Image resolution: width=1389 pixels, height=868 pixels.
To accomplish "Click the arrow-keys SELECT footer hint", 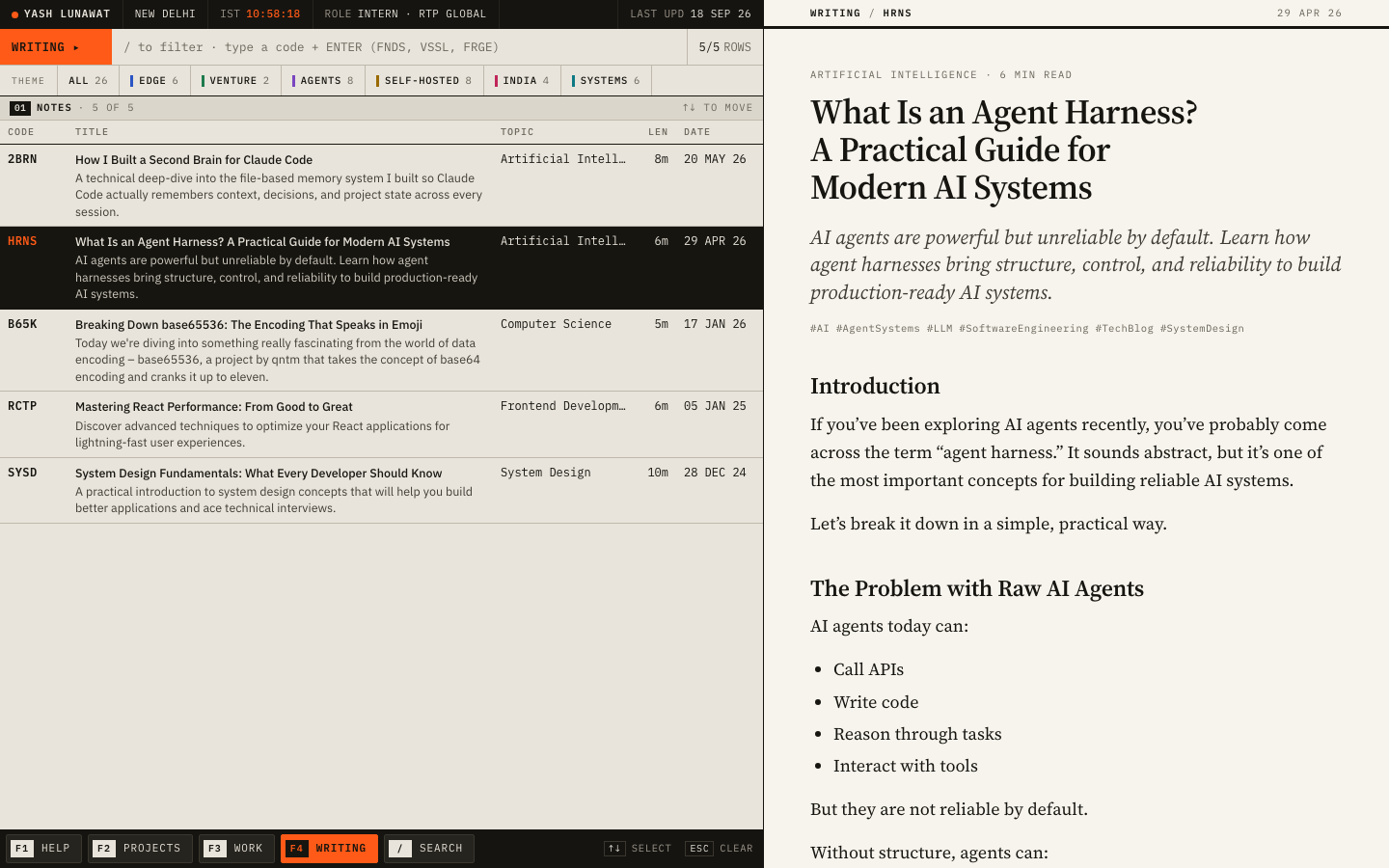I will point(638,849).
